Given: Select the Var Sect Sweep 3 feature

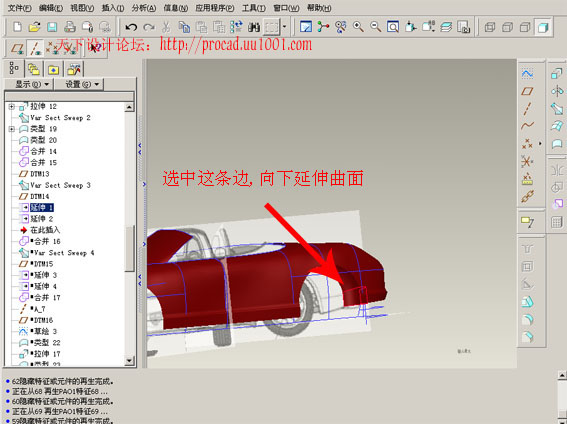Looking at the screenshot, I should click(60, 185).
